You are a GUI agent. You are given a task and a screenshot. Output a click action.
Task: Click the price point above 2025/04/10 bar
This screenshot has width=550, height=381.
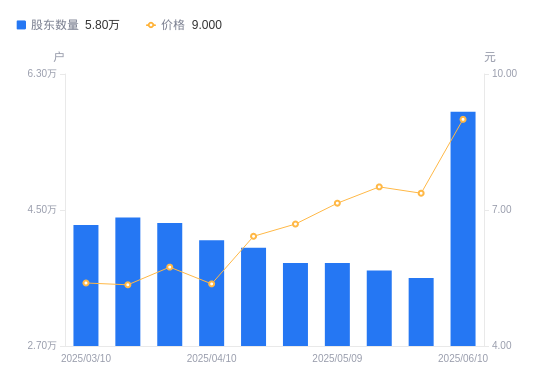click(212, 284)
